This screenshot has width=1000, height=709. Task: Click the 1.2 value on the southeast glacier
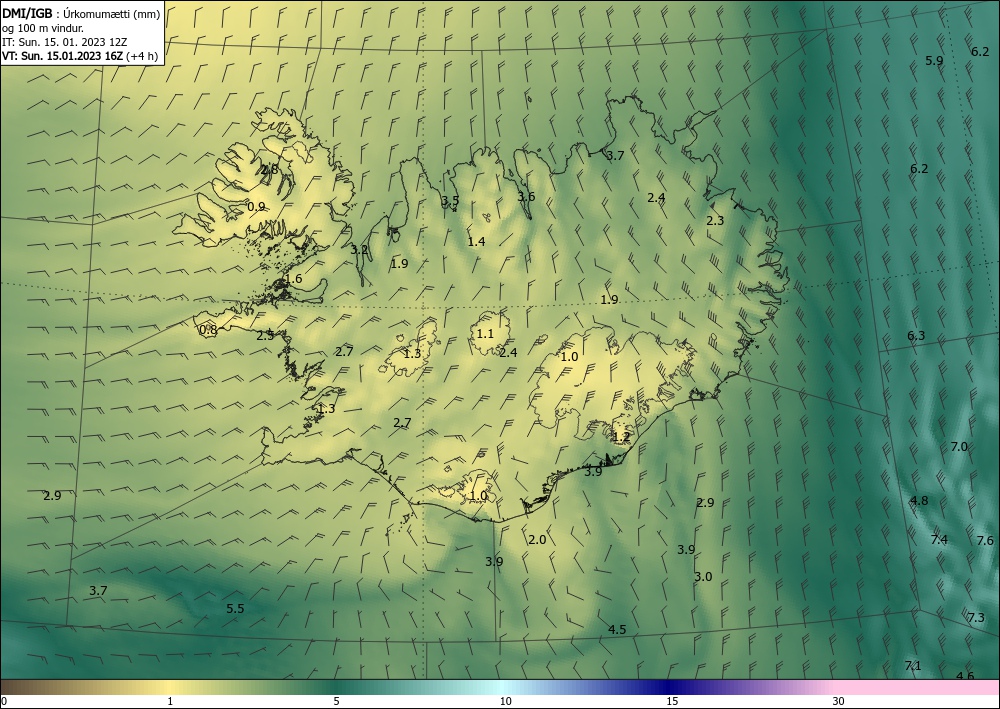click(621, 437)
